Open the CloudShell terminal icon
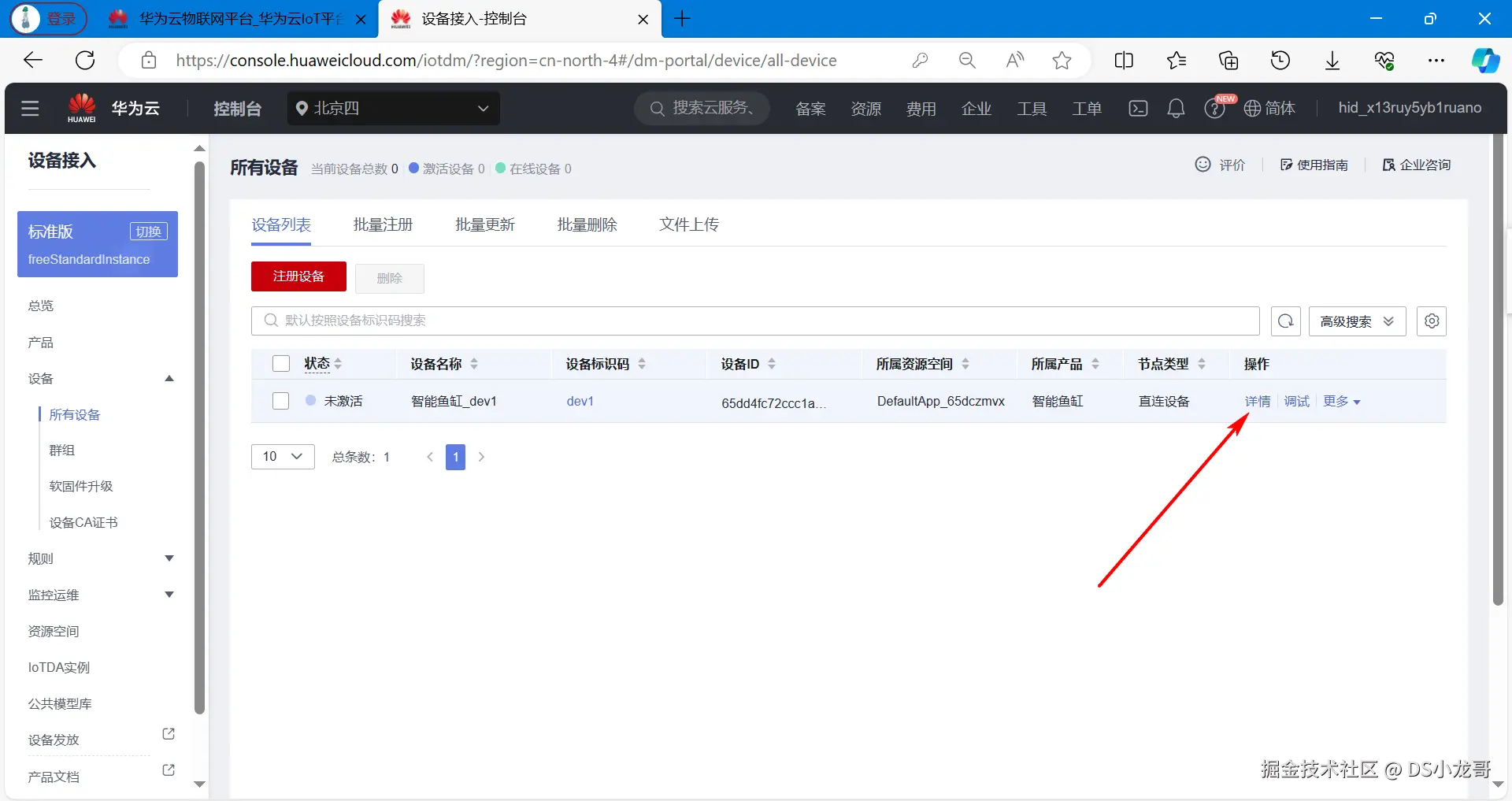Image resolution: width=1512 pixels, height=801 pixels. coord(1138,109)
